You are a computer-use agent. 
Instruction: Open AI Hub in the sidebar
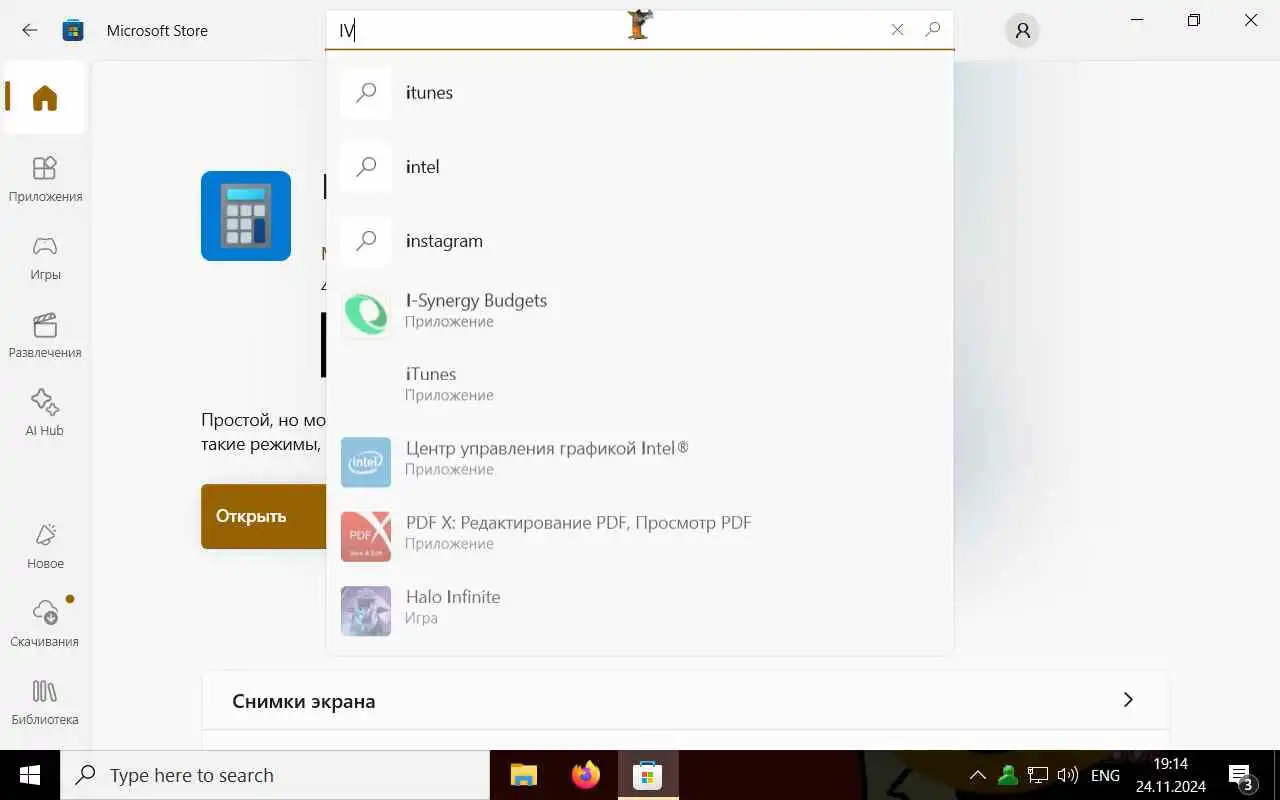point(45,414)
